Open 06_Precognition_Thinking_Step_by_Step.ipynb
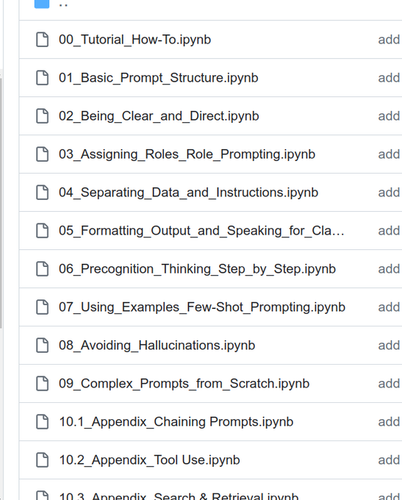This screenshot has height=500, width=402. pyautogui.click(x=197, y=269)
